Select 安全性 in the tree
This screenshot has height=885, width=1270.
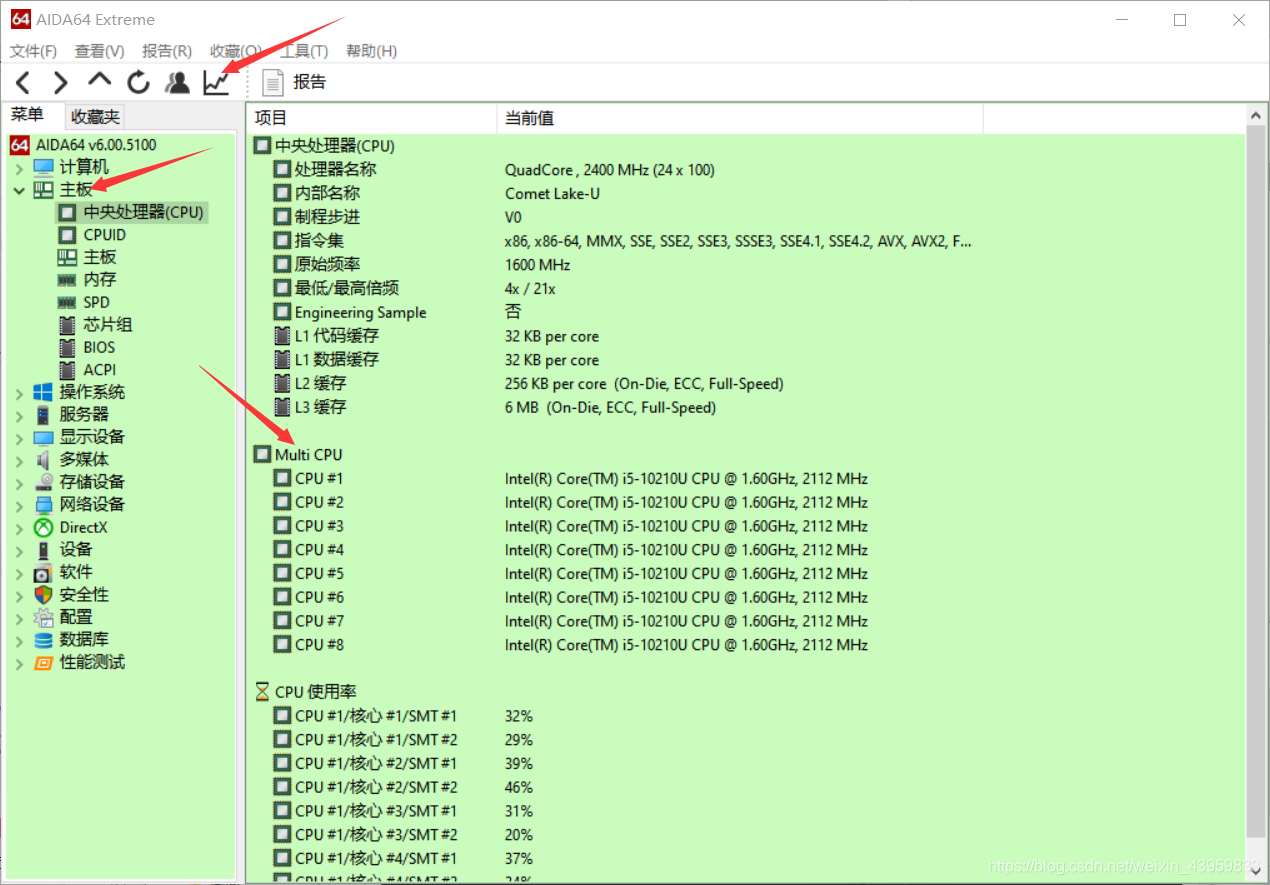click(84, 594)
